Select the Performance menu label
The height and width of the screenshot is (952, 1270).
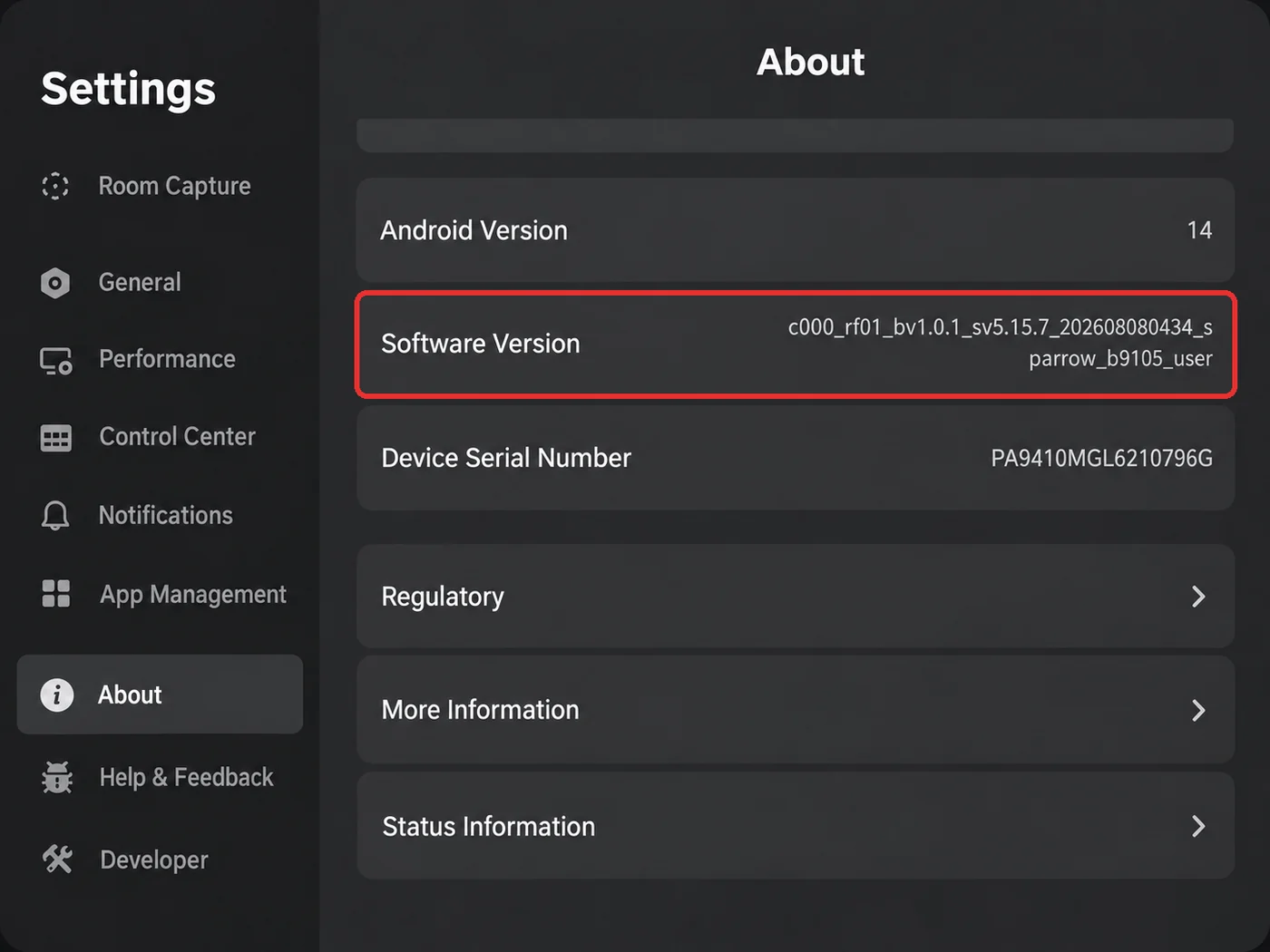pyautogui.click(x=167, y=359)
